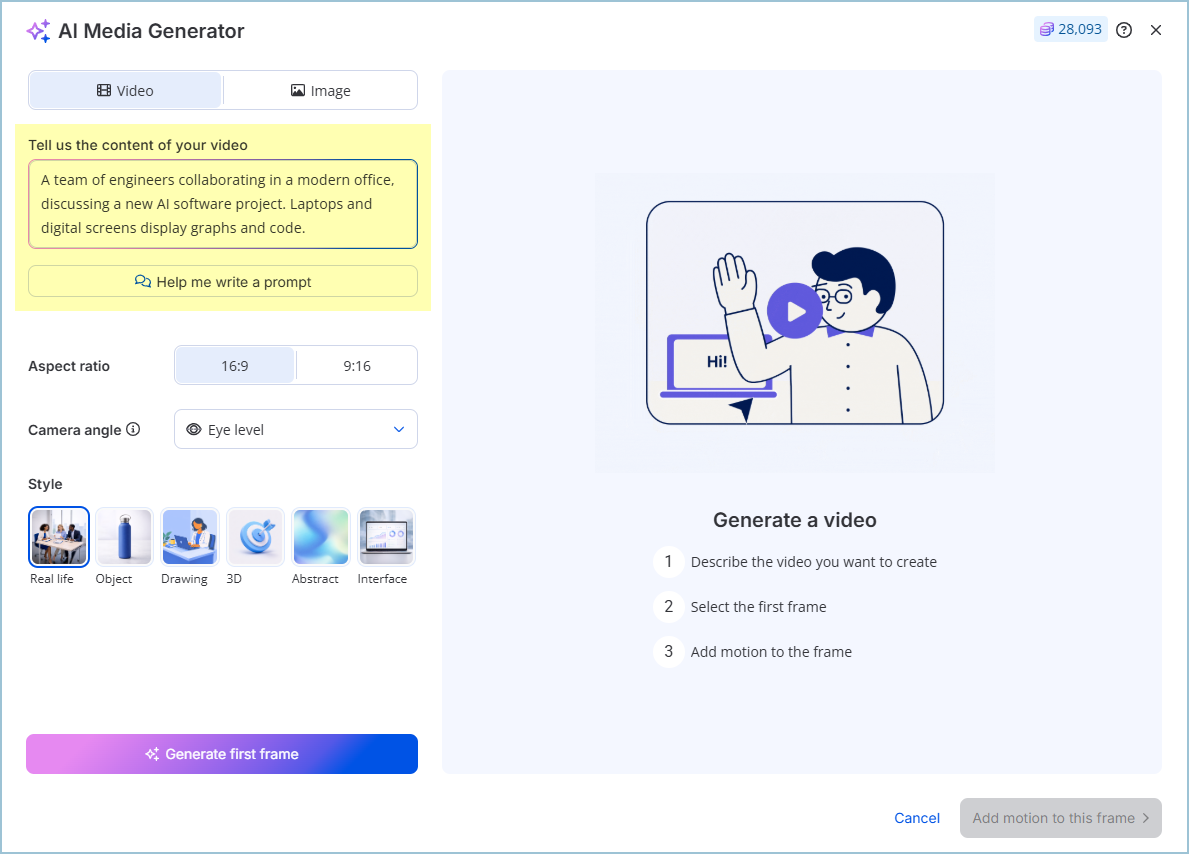Switch aspect ratio to 9:16
The image size is (1189, 854).
point(357,366)
